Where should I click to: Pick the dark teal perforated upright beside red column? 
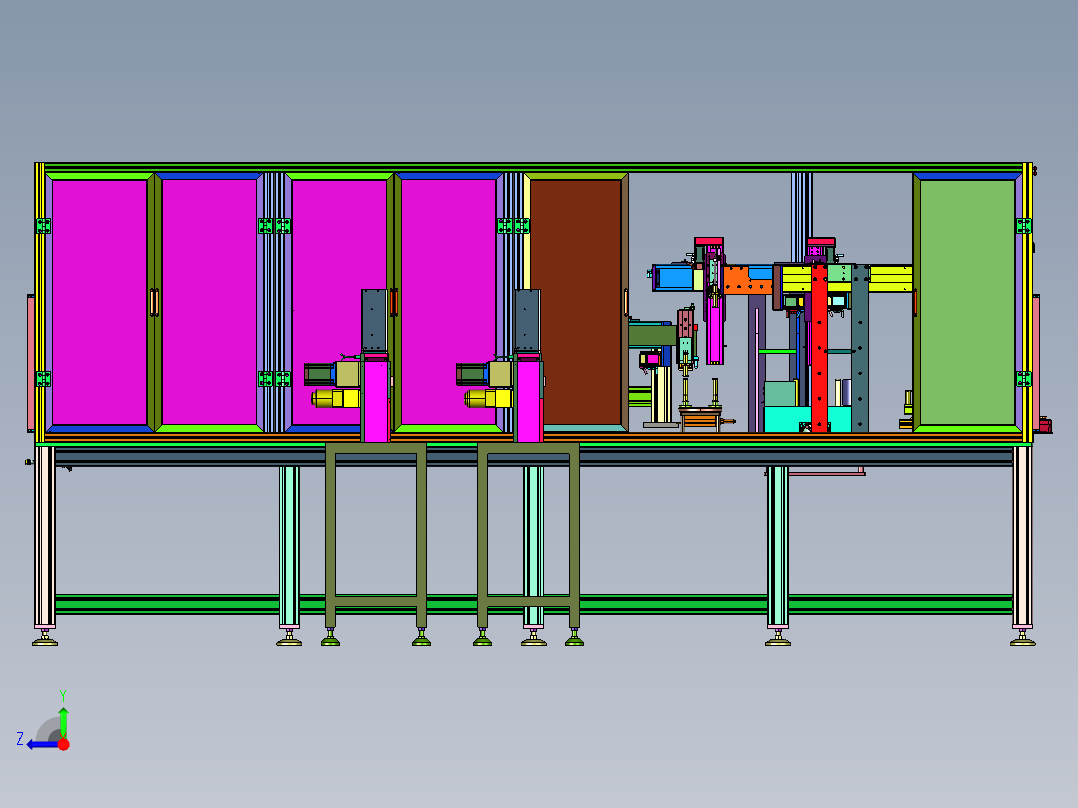coord(859,348)
